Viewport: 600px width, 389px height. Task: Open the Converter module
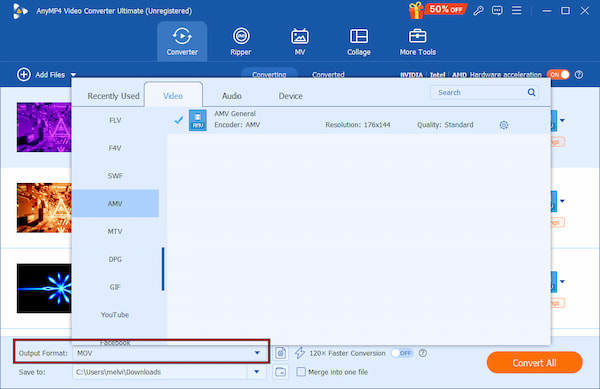[182, 41]
